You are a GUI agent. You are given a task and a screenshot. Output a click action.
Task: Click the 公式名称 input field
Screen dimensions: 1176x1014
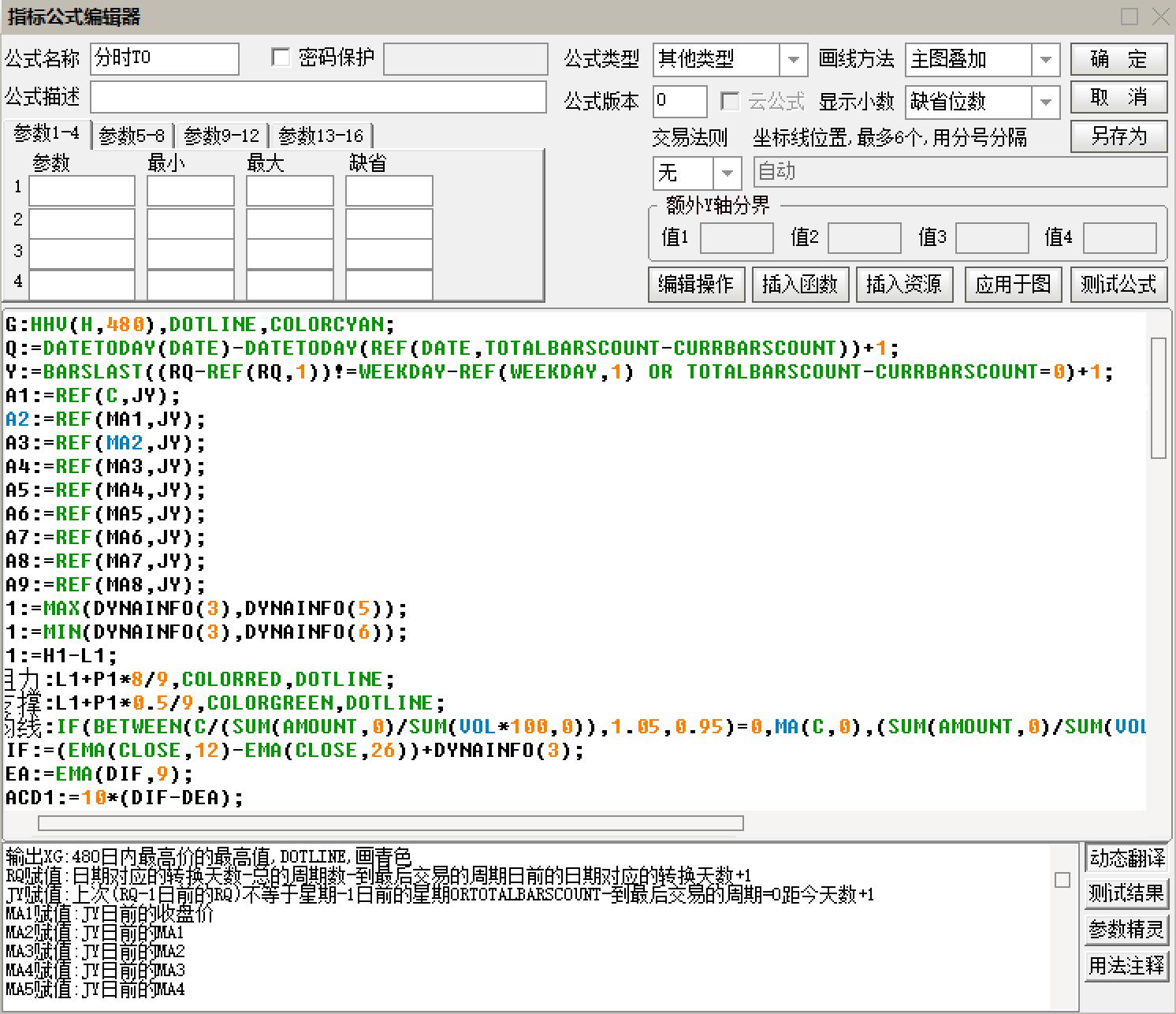(x=165, y=58)
